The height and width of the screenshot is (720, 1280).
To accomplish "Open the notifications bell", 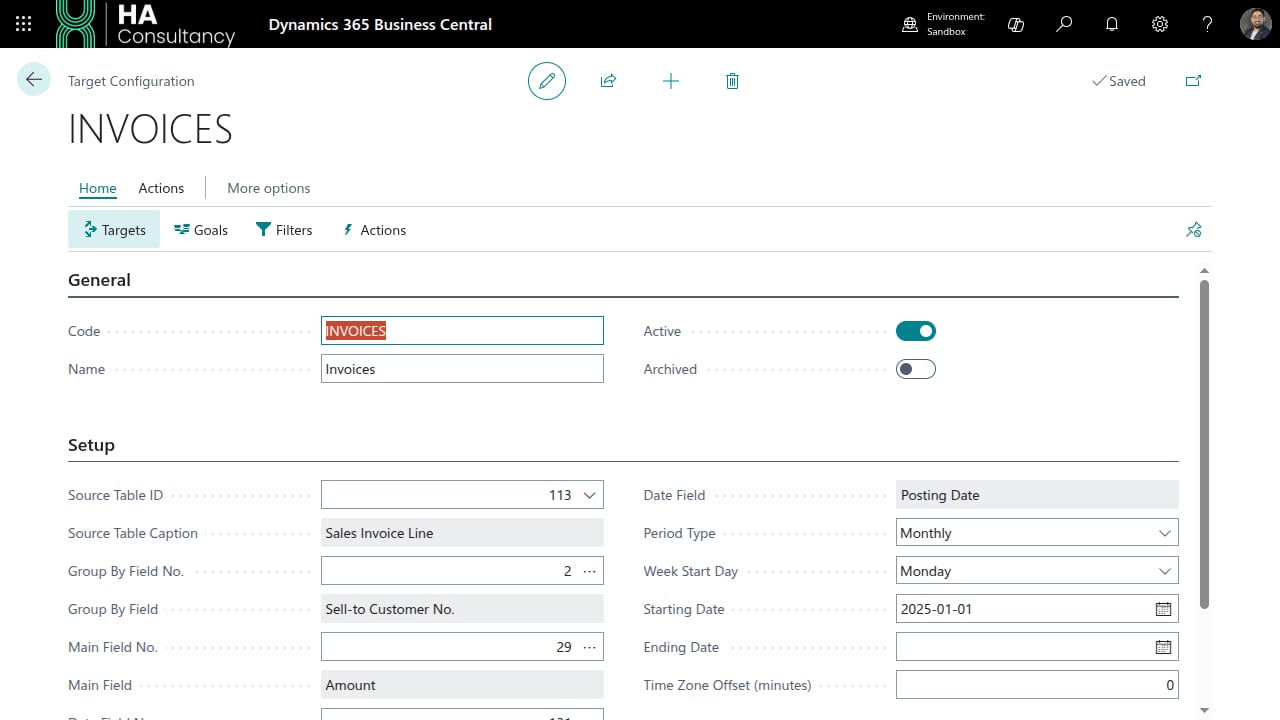I will tap(1112, 24).
